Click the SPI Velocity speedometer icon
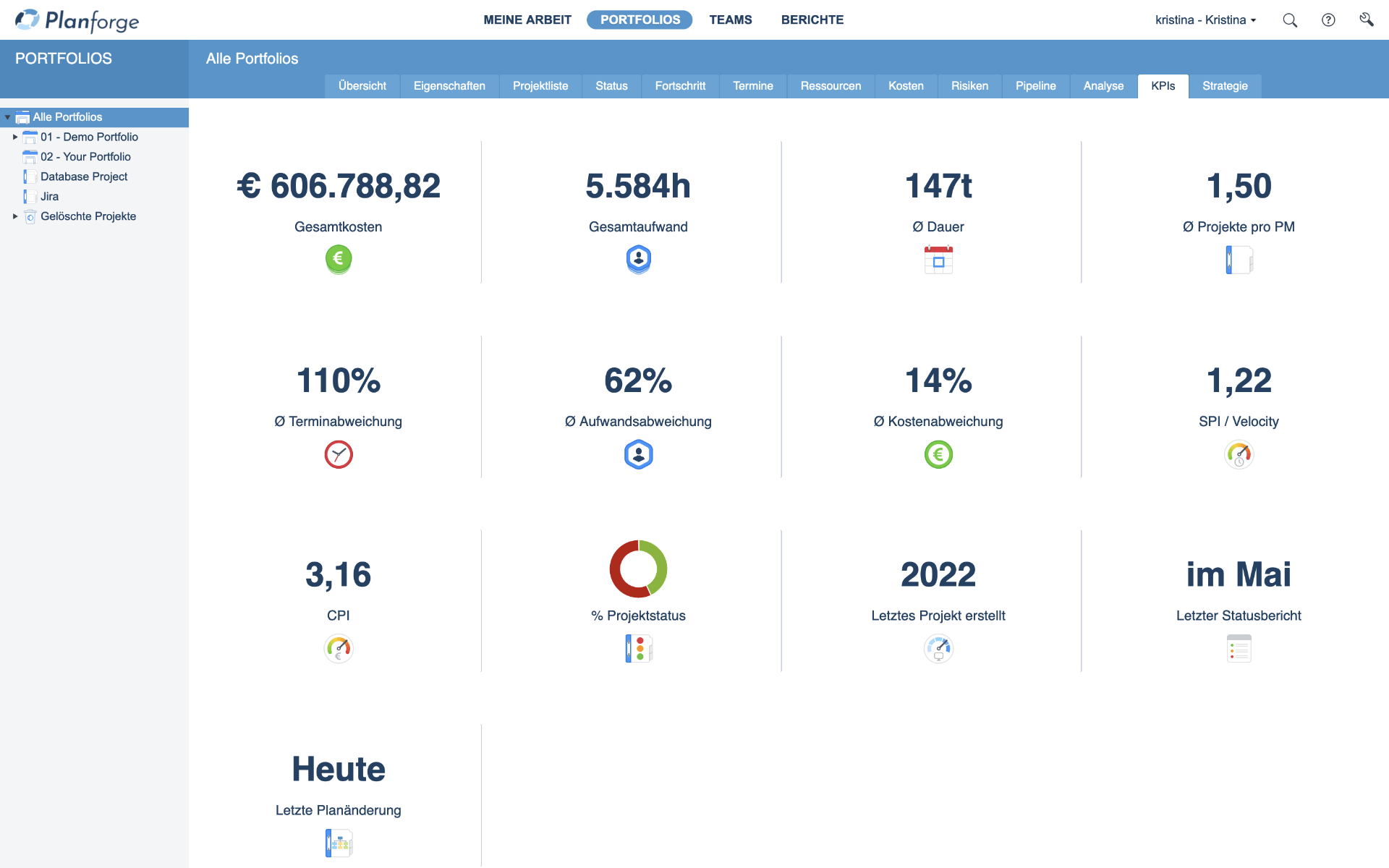The height and width of the screenshot is (868, 1389). pos(1237,453)
